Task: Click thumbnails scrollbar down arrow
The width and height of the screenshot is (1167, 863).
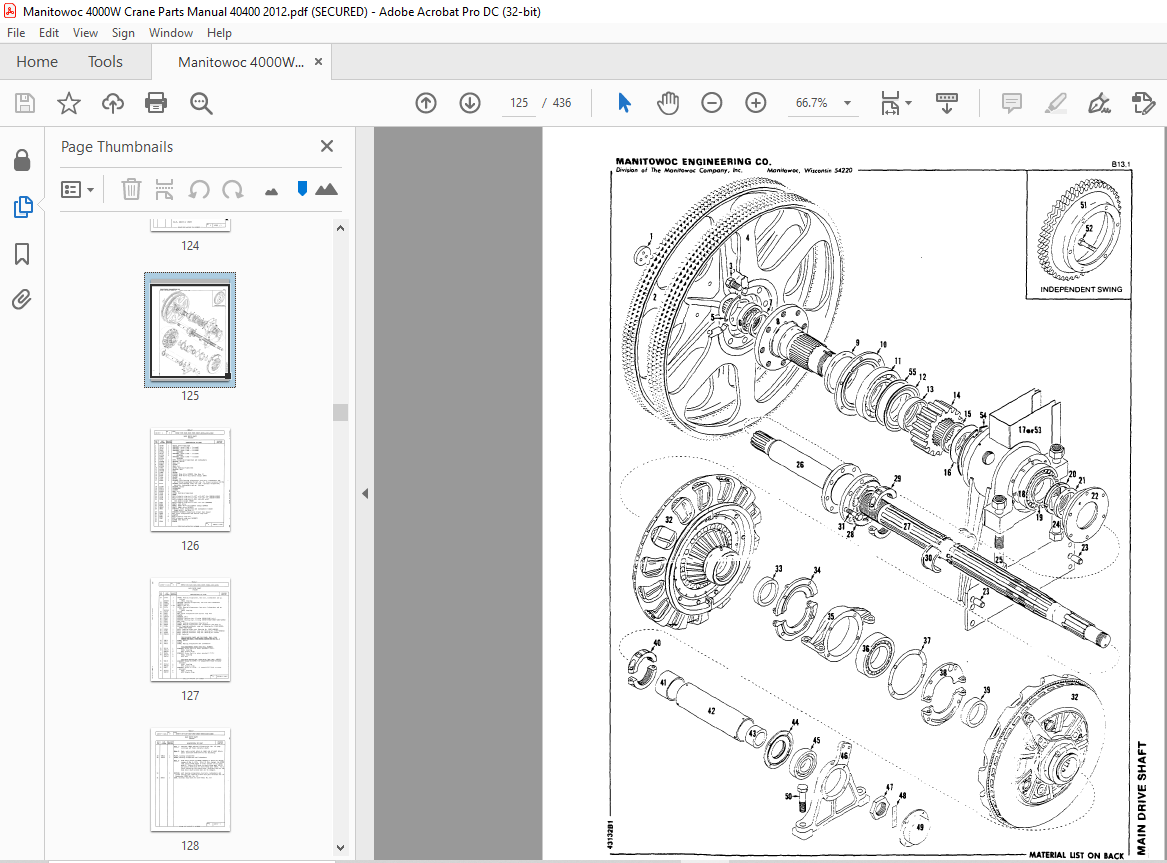Action: (340, 847)
